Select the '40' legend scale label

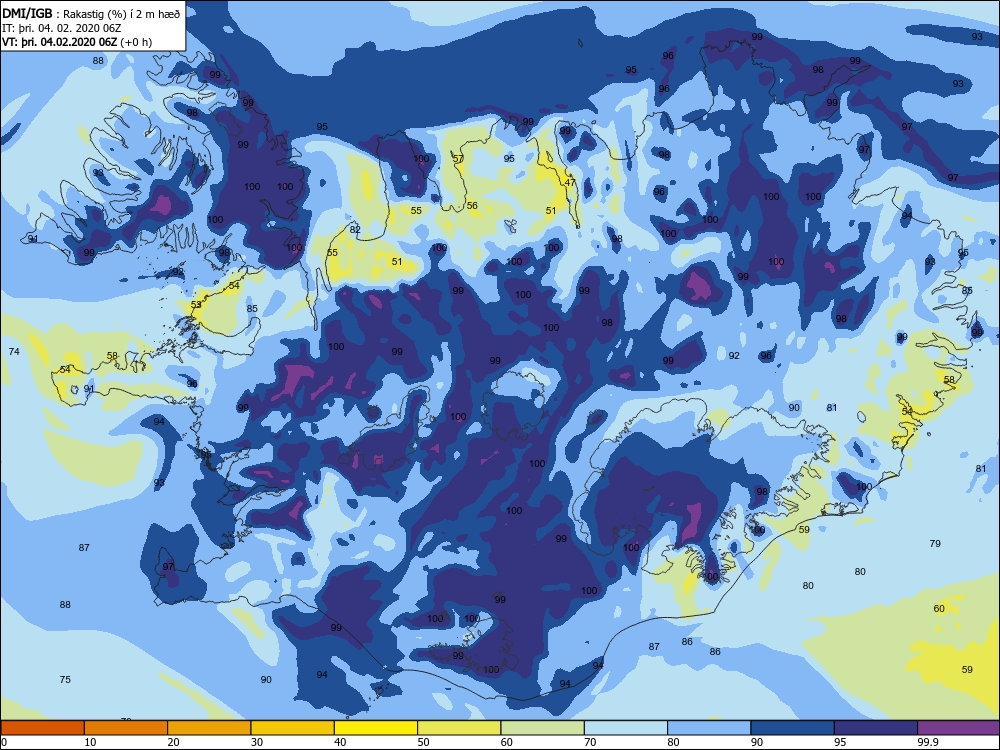click(x=341, y=742)
